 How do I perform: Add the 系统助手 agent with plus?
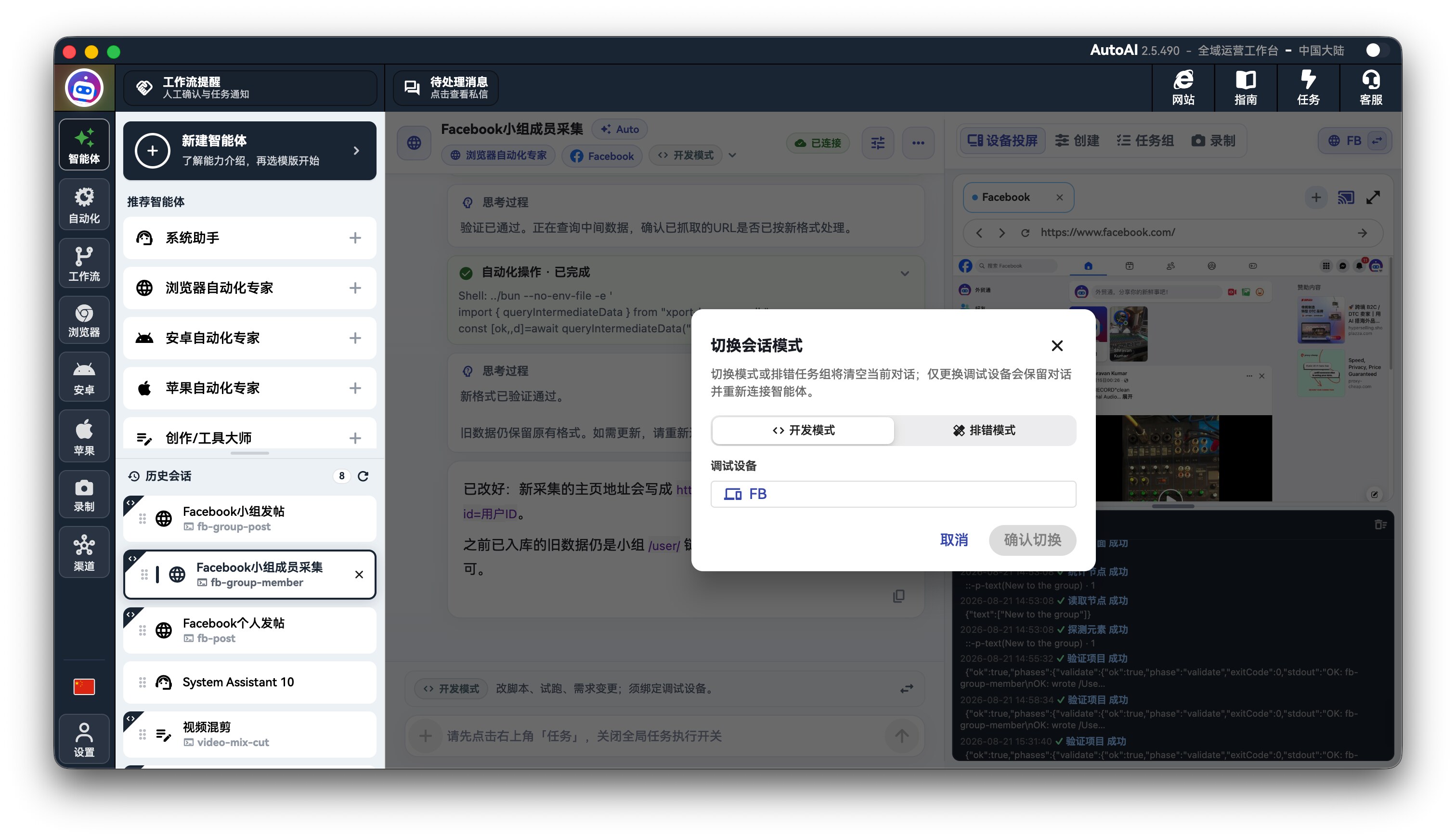click(x=355, y=237)
